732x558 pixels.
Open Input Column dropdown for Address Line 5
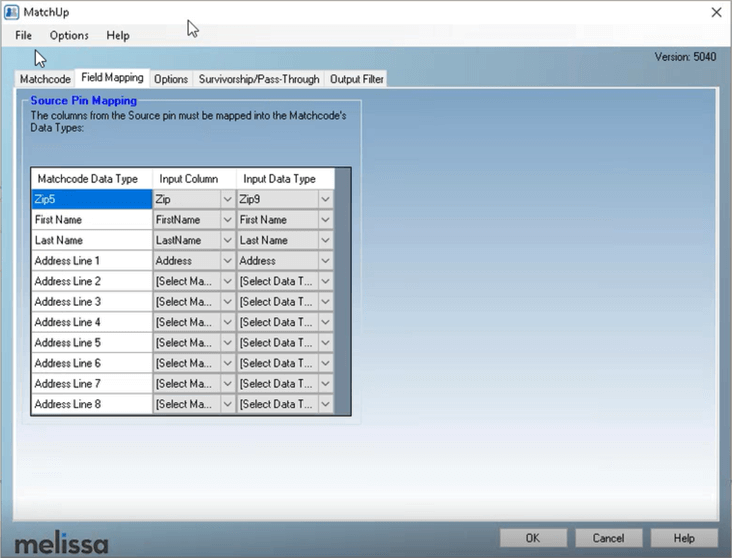tap(227, 343)
